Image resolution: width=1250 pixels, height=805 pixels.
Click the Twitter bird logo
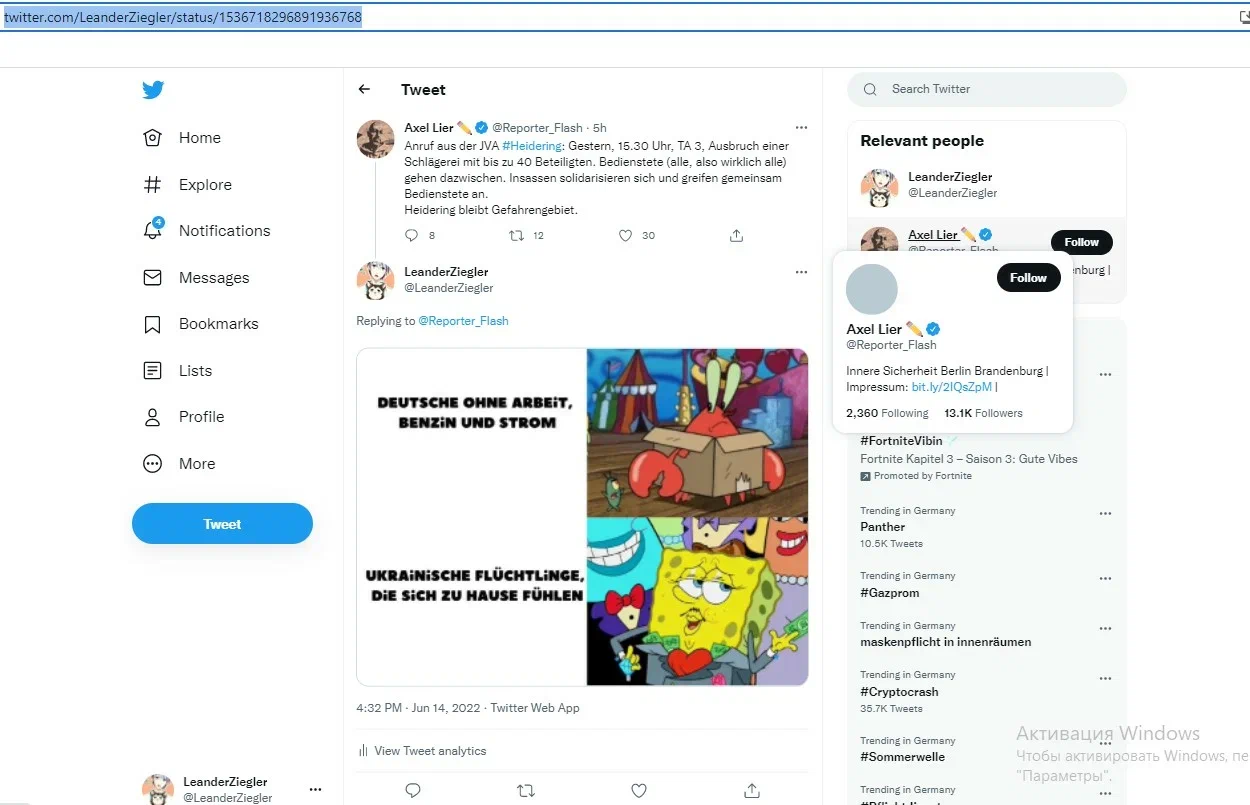click(x=152, y=90)
